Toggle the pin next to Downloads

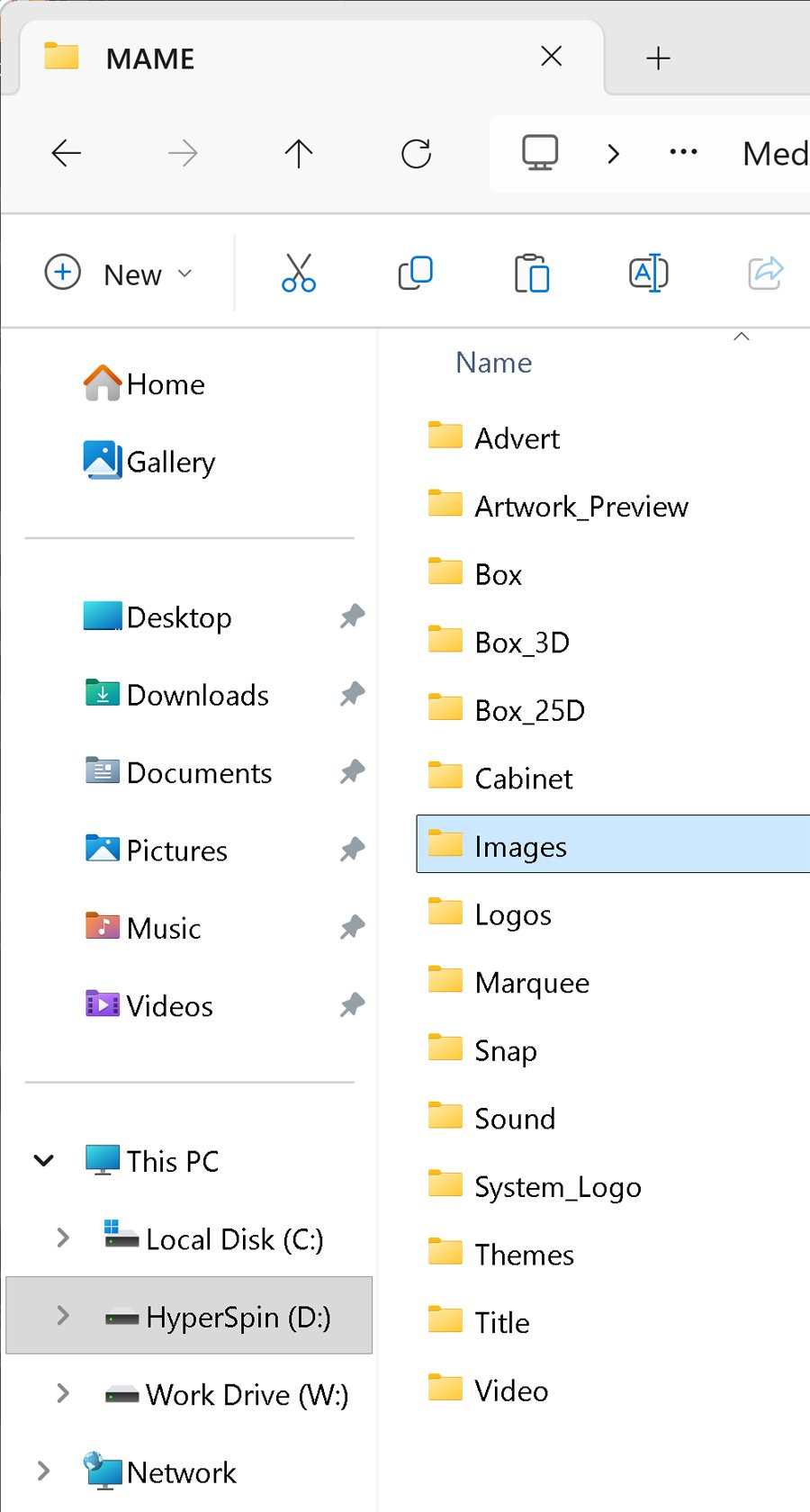(x=352, y=695)
